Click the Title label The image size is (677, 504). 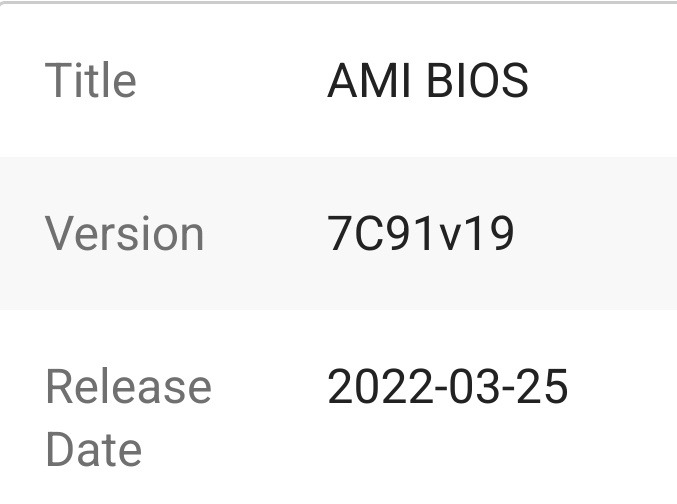tap(90, 81)
